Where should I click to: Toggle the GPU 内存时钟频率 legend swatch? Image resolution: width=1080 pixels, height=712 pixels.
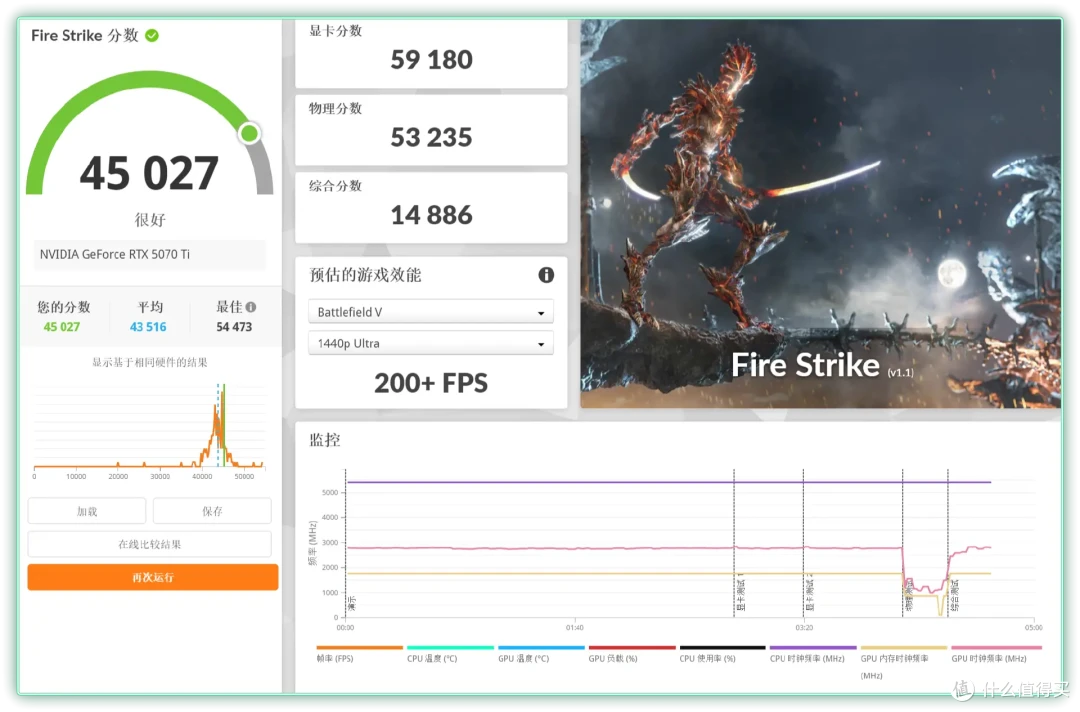click(904, 647)
